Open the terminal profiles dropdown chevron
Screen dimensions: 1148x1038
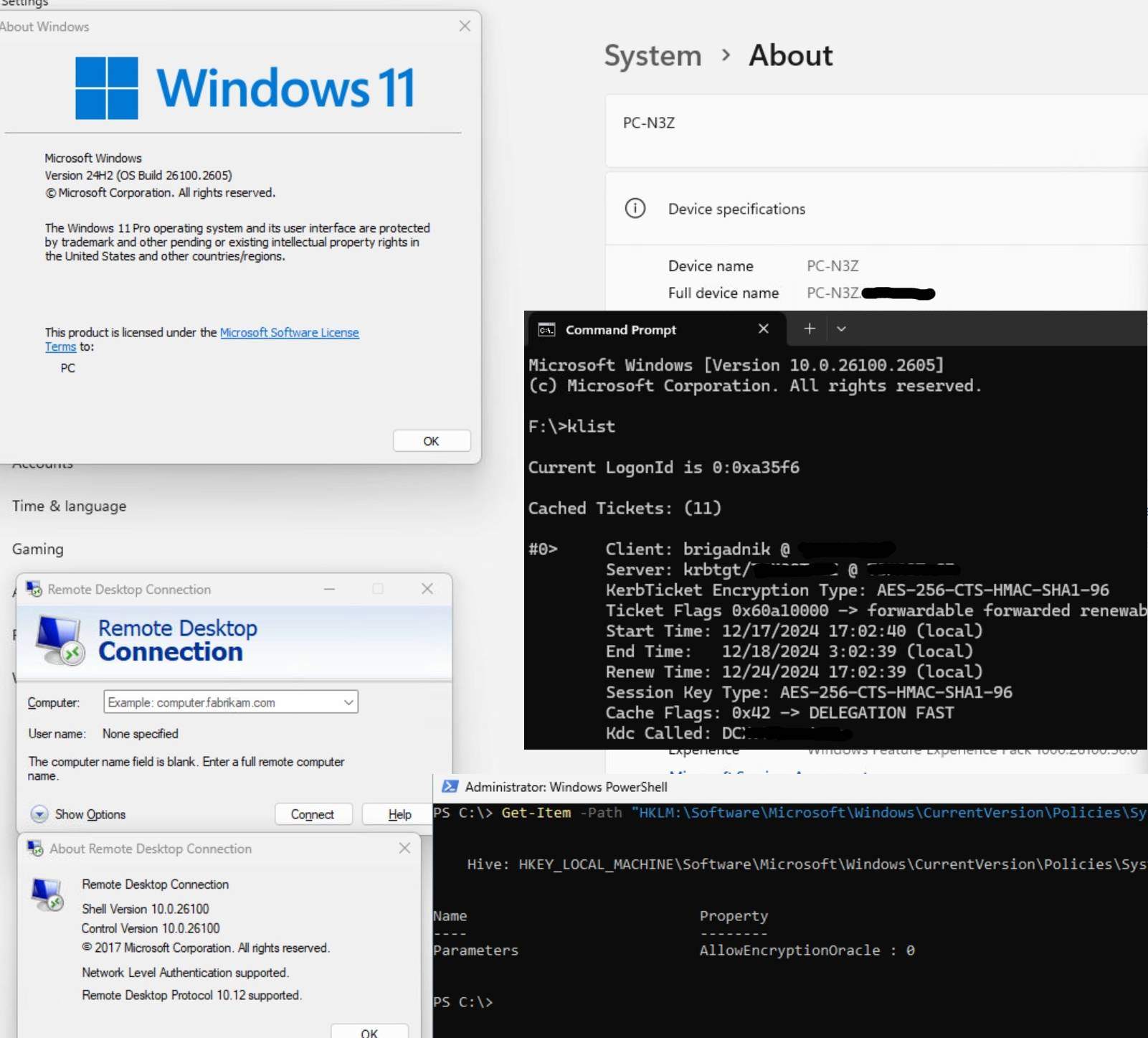841,329
